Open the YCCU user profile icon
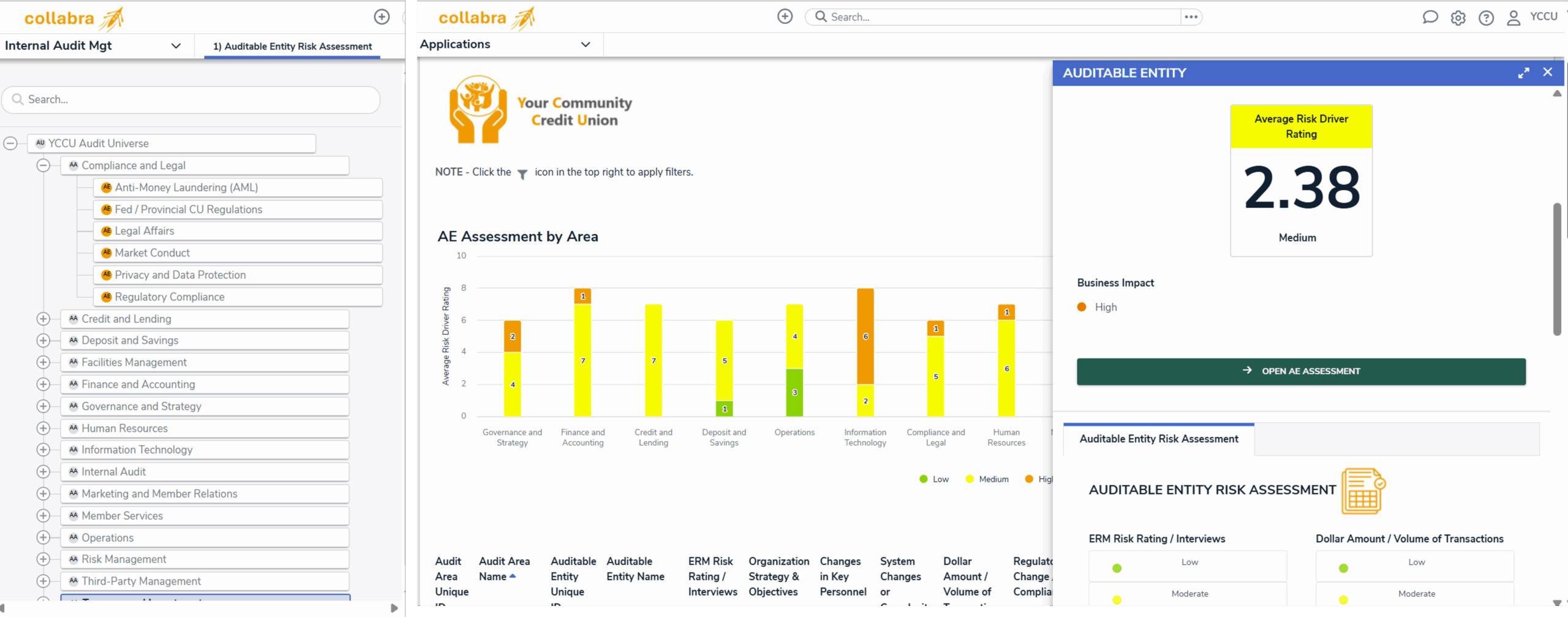 (1513, 18)
